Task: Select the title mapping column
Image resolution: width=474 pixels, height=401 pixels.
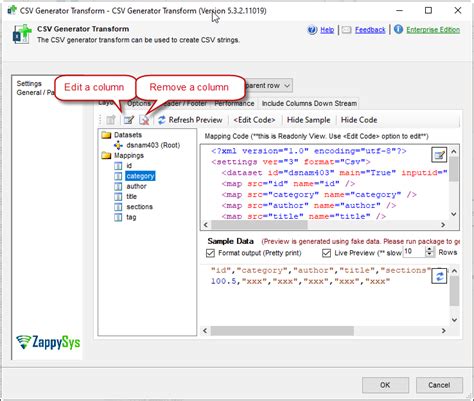Action: pyautogui.click(x=131, y=197)
